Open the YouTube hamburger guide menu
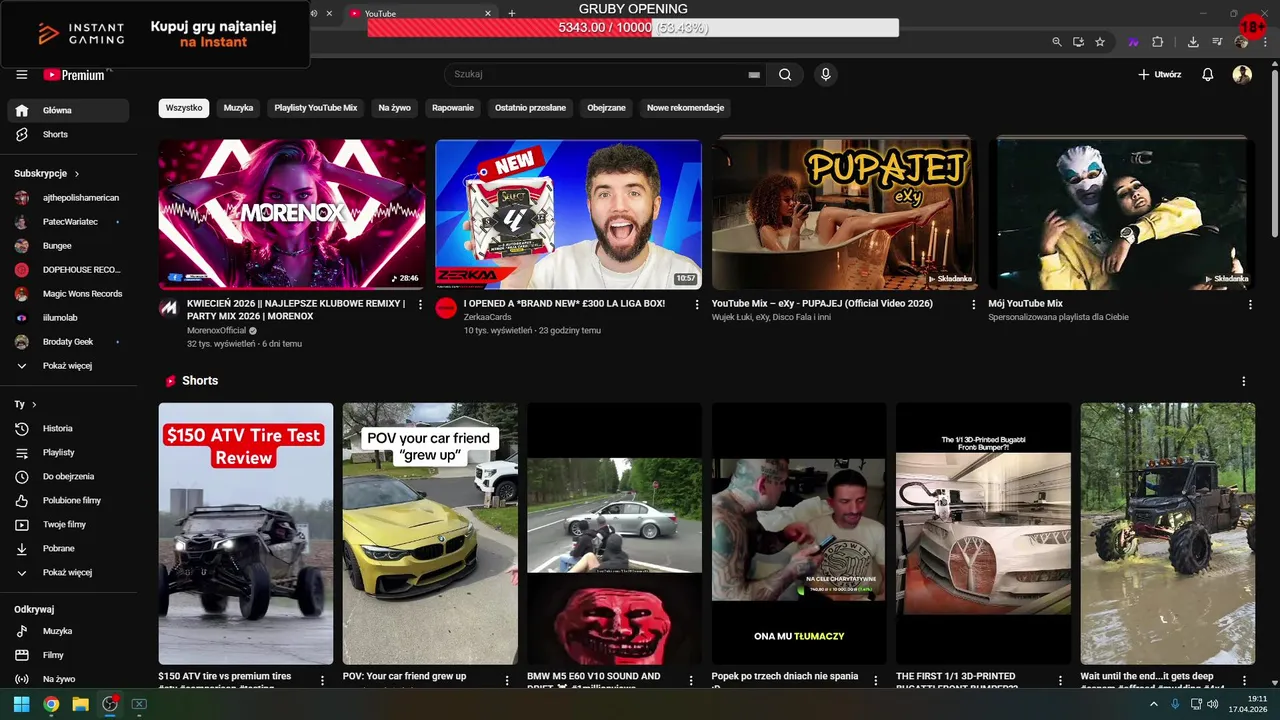The height and width of the screenshot is (720, 1280). [21, 75]
